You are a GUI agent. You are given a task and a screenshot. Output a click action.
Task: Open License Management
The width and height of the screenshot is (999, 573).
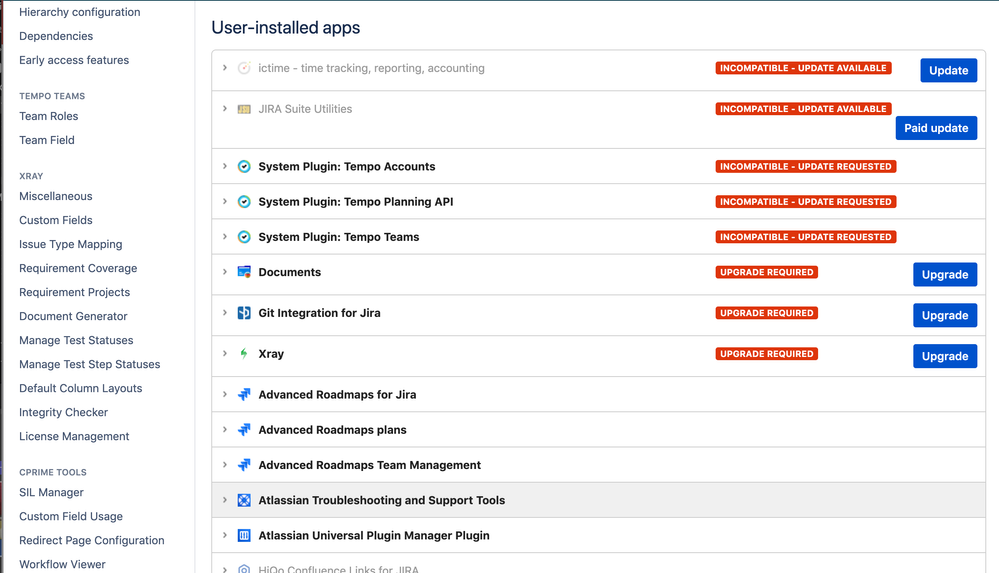(74, 437)
